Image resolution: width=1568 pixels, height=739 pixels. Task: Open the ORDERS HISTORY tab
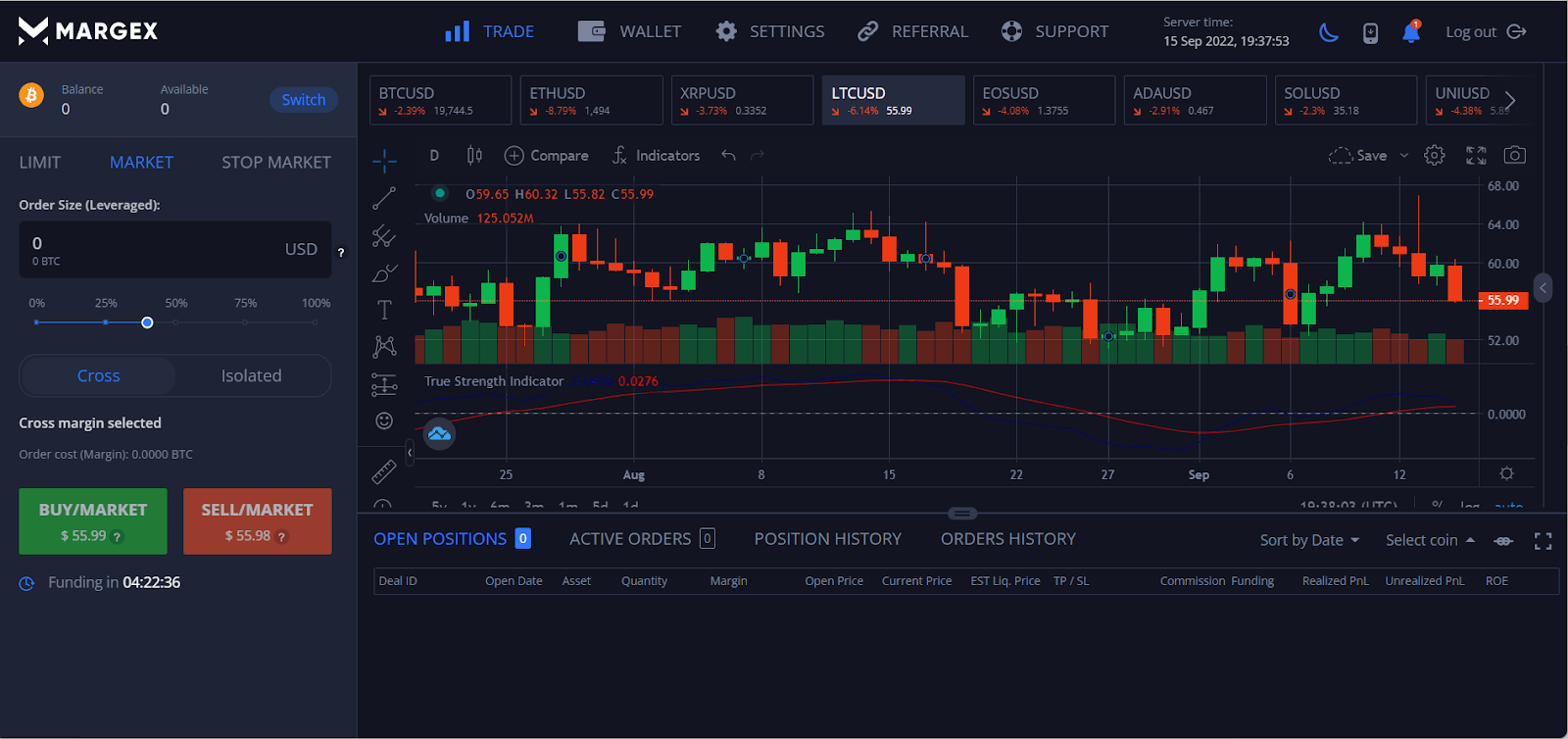pyautogui.click(x=1007, y=539)
